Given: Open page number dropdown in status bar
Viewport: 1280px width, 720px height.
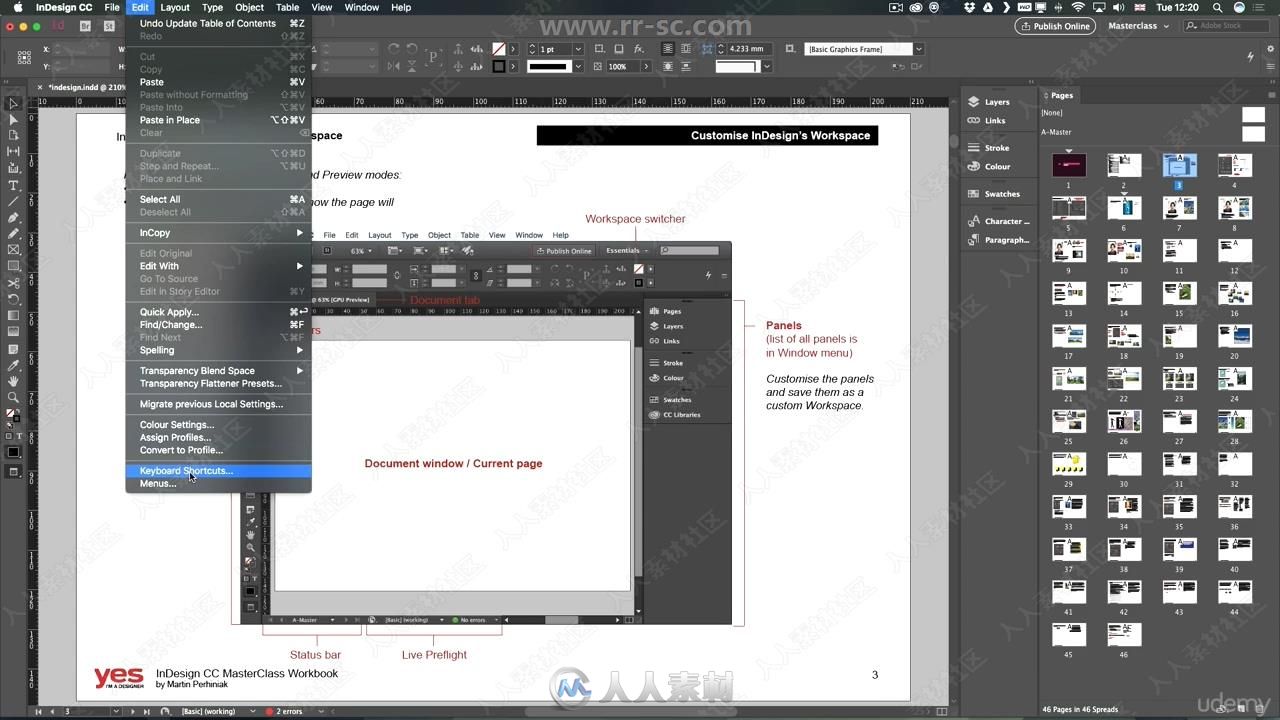Looking at the screenshot, I should 117,712.
